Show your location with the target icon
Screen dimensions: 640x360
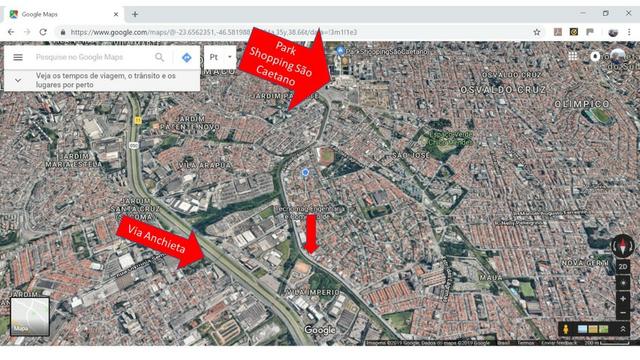[x=622, y=283]
